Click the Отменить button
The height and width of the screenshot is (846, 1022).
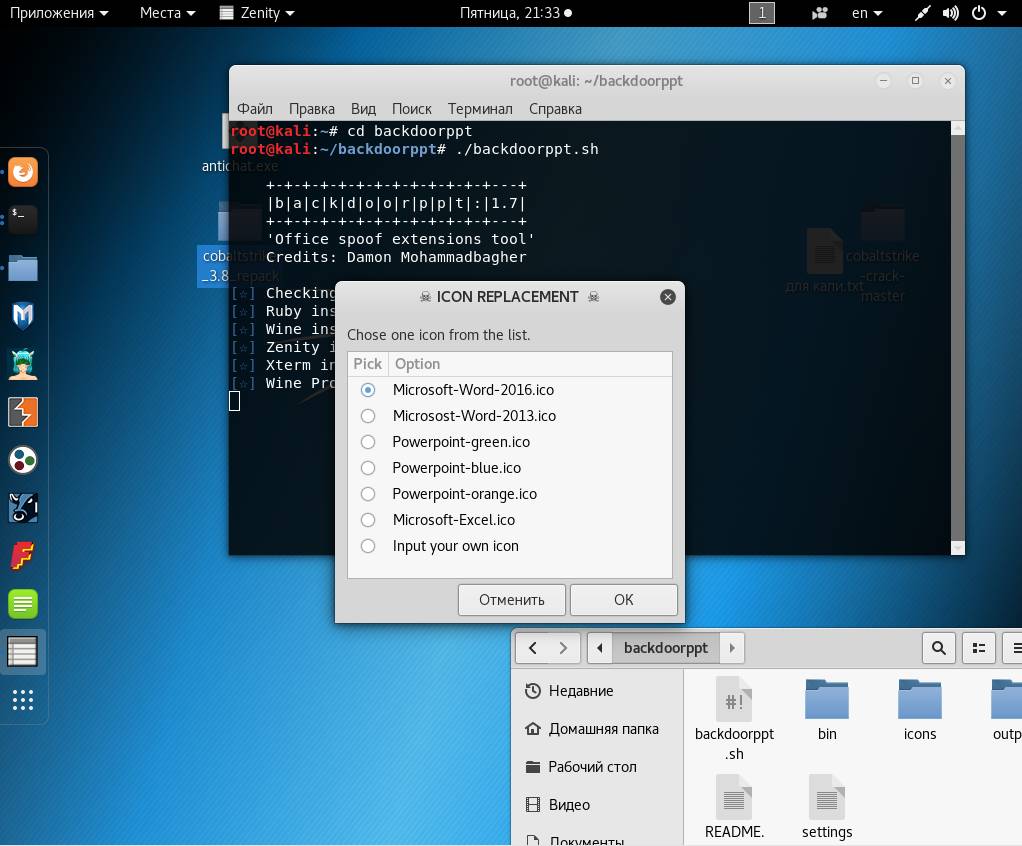pos(511,600)
